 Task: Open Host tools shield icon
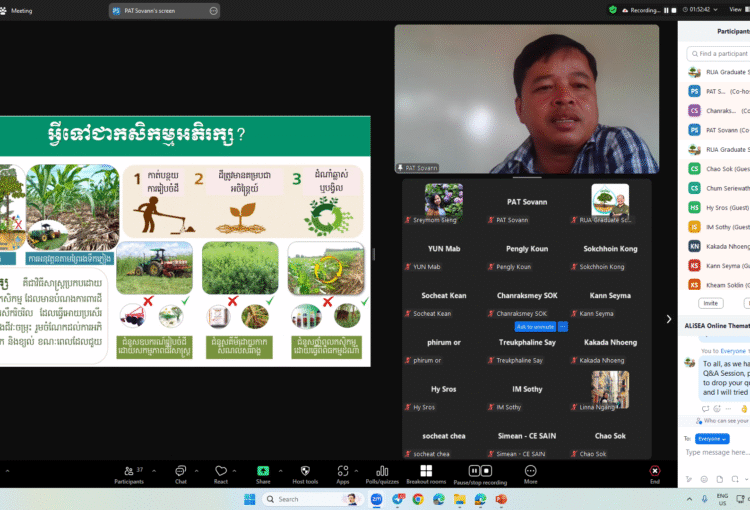(x=304, y=472)
